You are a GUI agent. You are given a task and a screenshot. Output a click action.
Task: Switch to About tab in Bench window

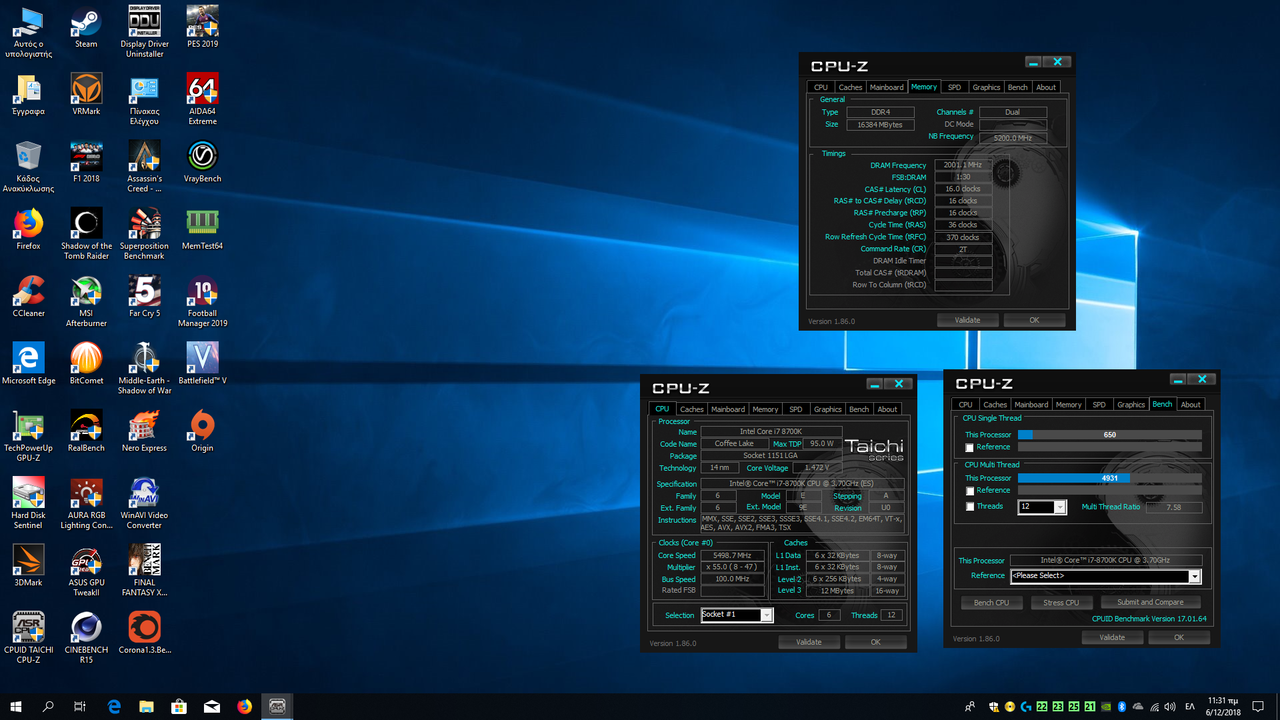tap(1190, 405)
